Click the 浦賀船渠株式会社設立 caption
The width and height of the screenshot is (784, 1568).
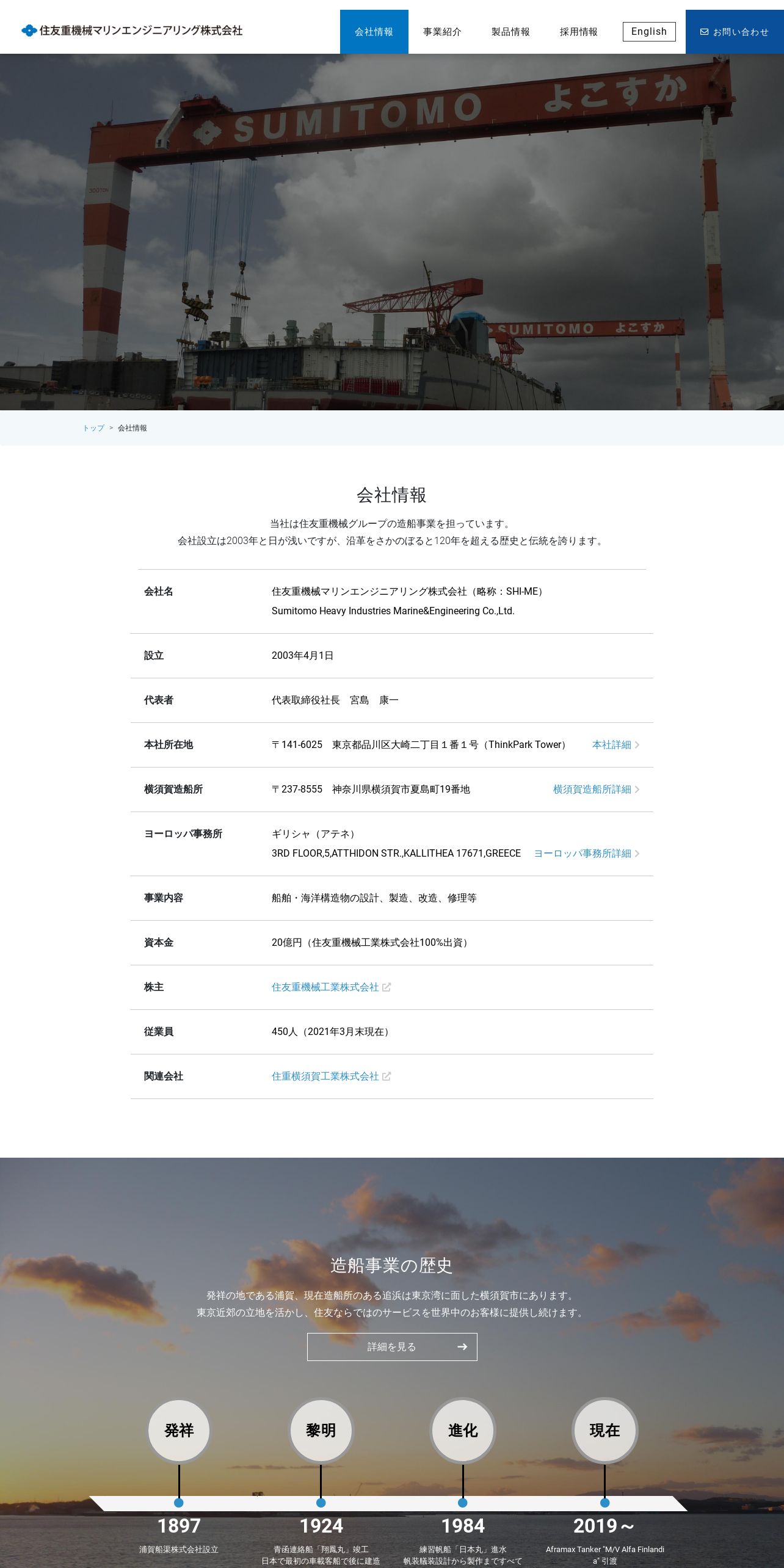point(179,1550)
